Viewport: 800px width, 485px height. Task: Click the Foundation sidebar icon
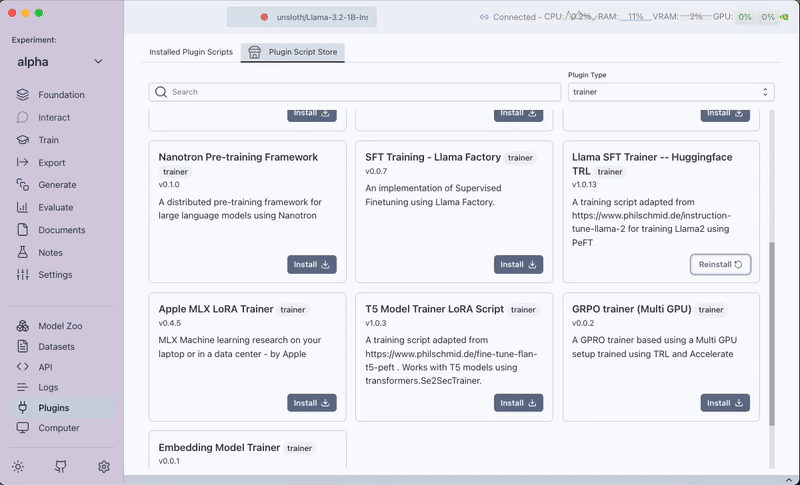tap(22, 95)
